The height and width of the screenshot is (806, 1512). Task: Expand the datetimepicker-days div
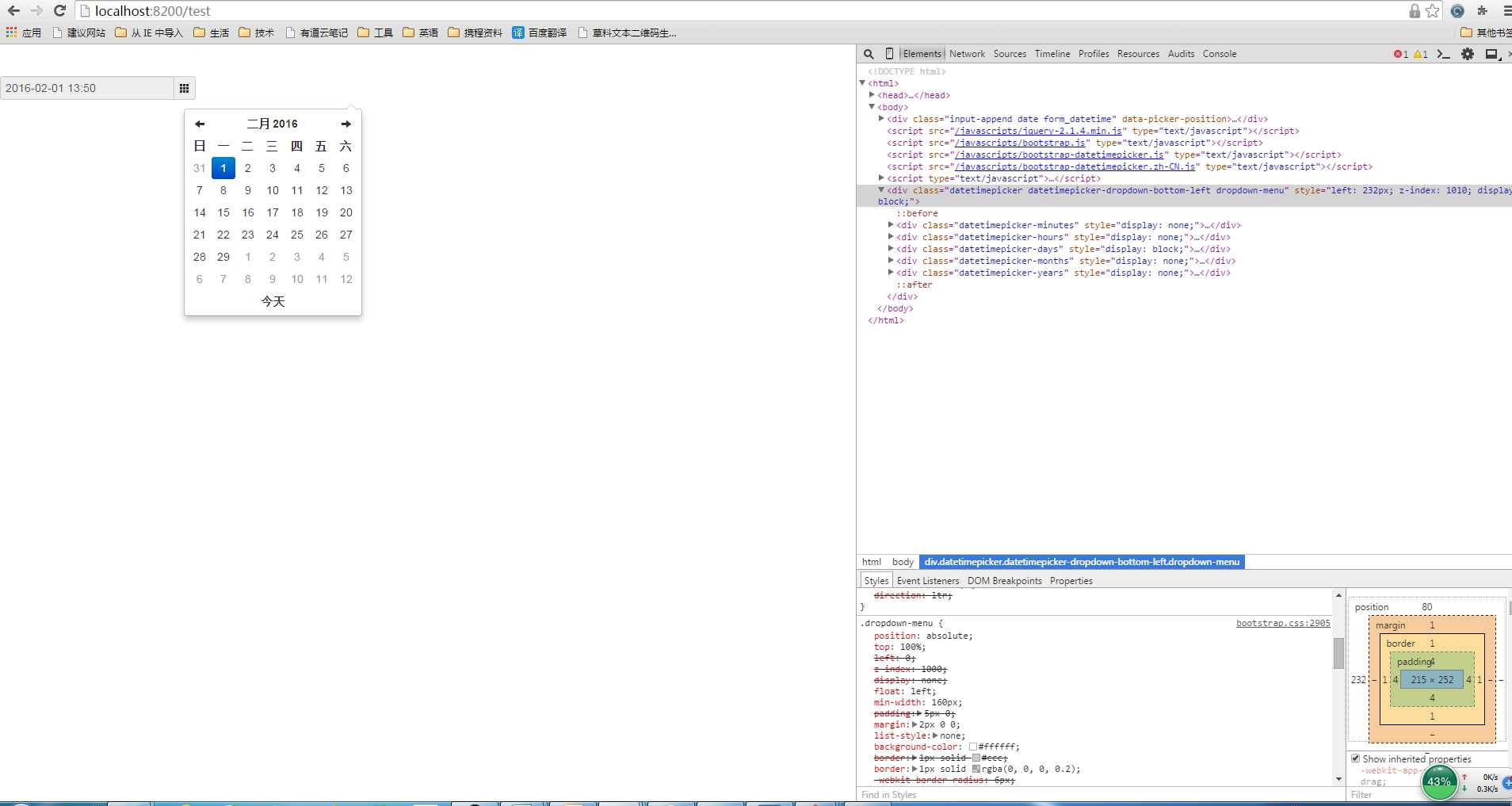[x=891, y=248]
